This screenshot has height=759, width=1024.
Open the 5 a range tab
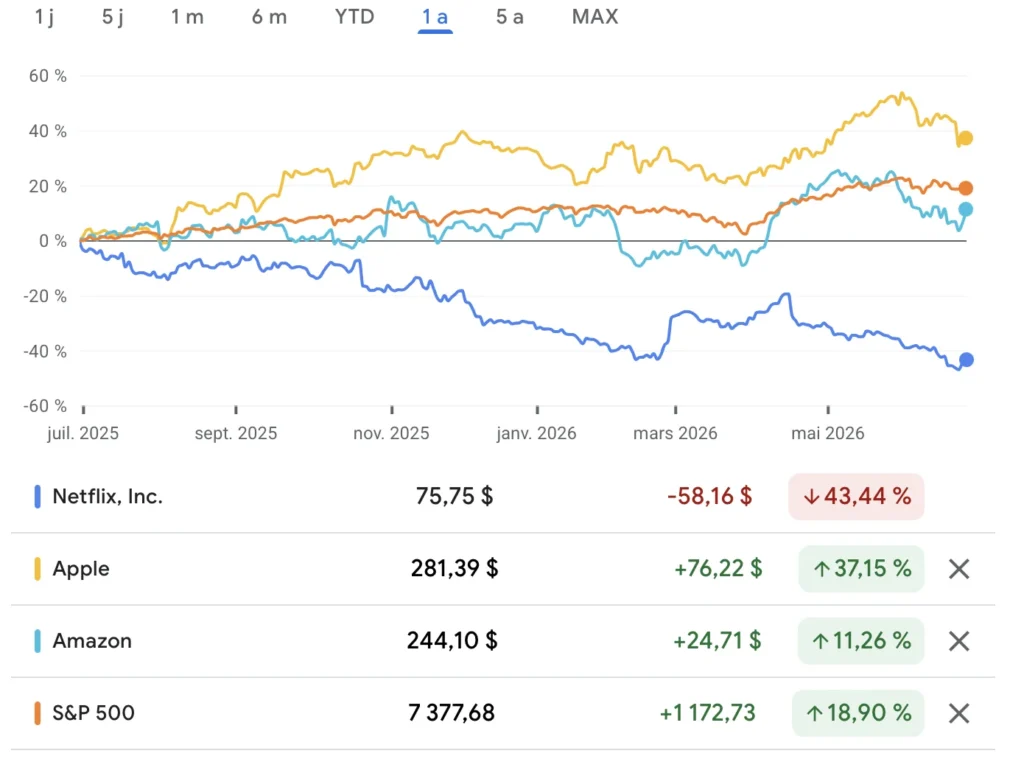pyautogui.click(x=509, y=16)
